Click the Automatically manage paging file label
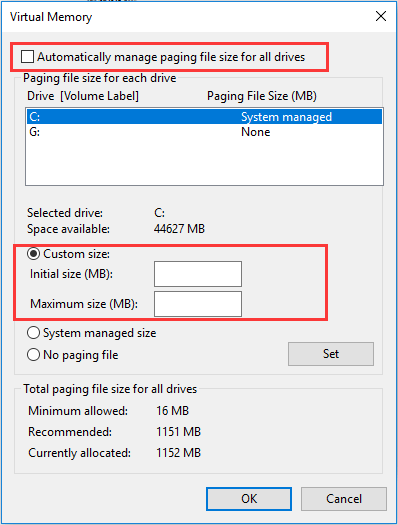398x525 pixels. (x=171, y=57)
